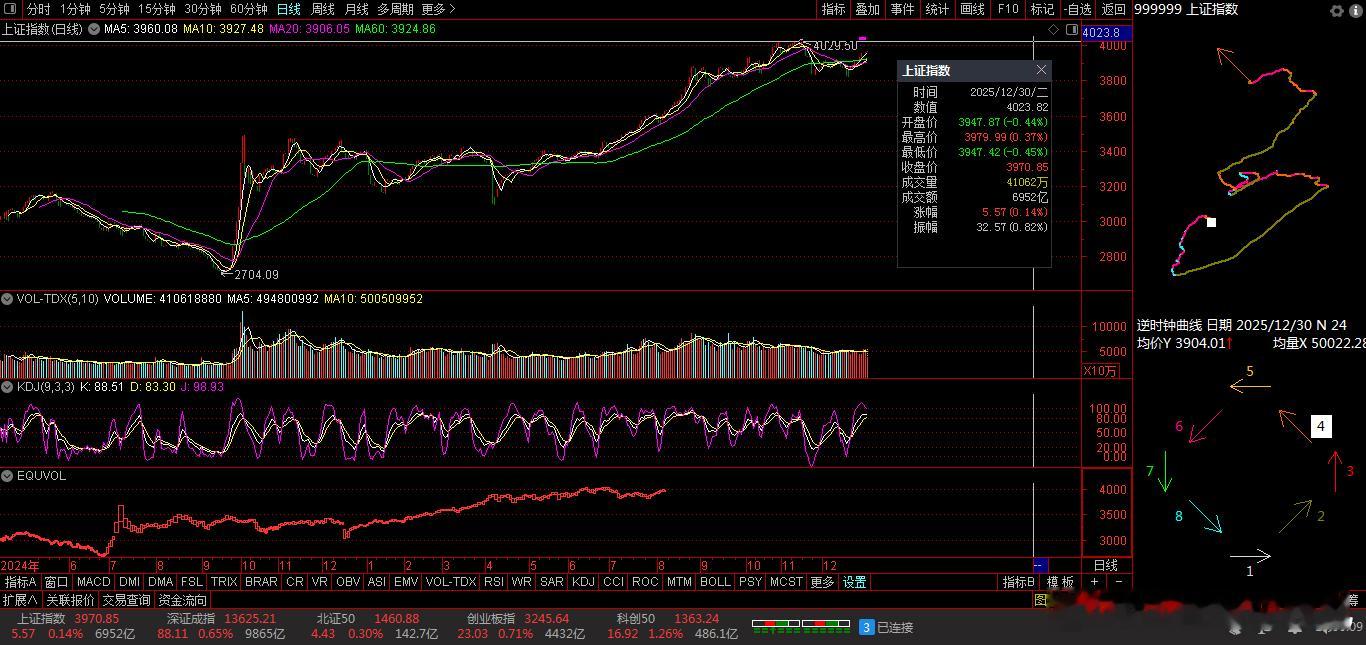Select the RSI indicator tab
Screen dimensions: 1366x645
(493, 582)
